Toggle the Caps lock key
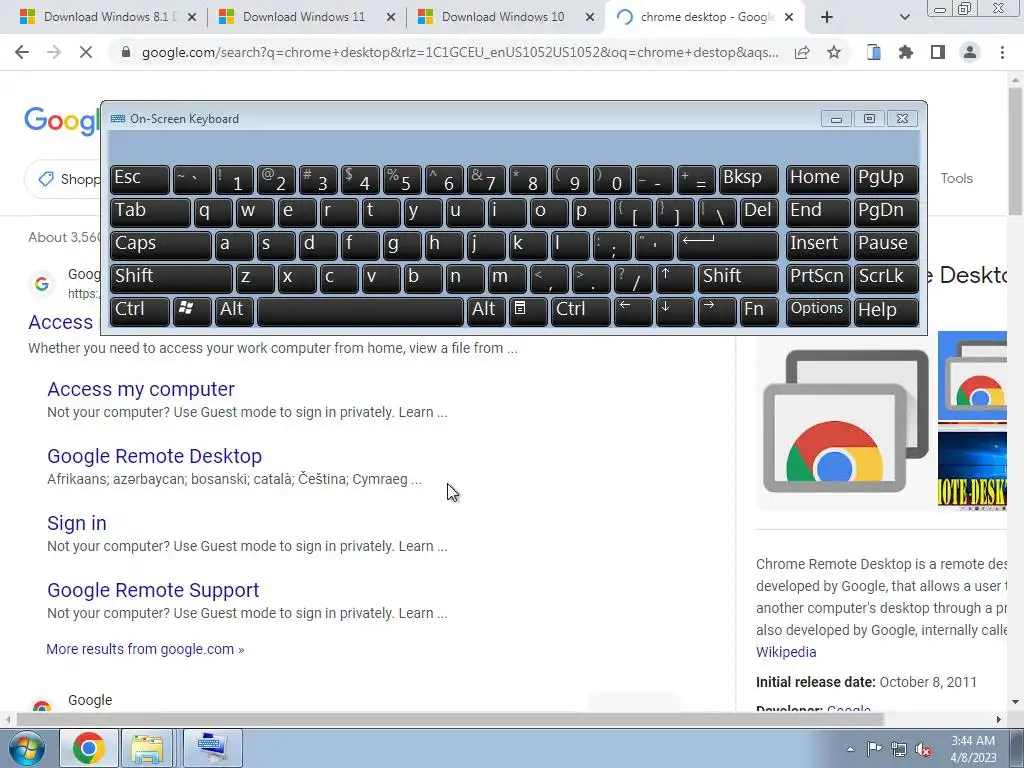Viewport: 1024px width, 768px height. [x=160, y=245]
